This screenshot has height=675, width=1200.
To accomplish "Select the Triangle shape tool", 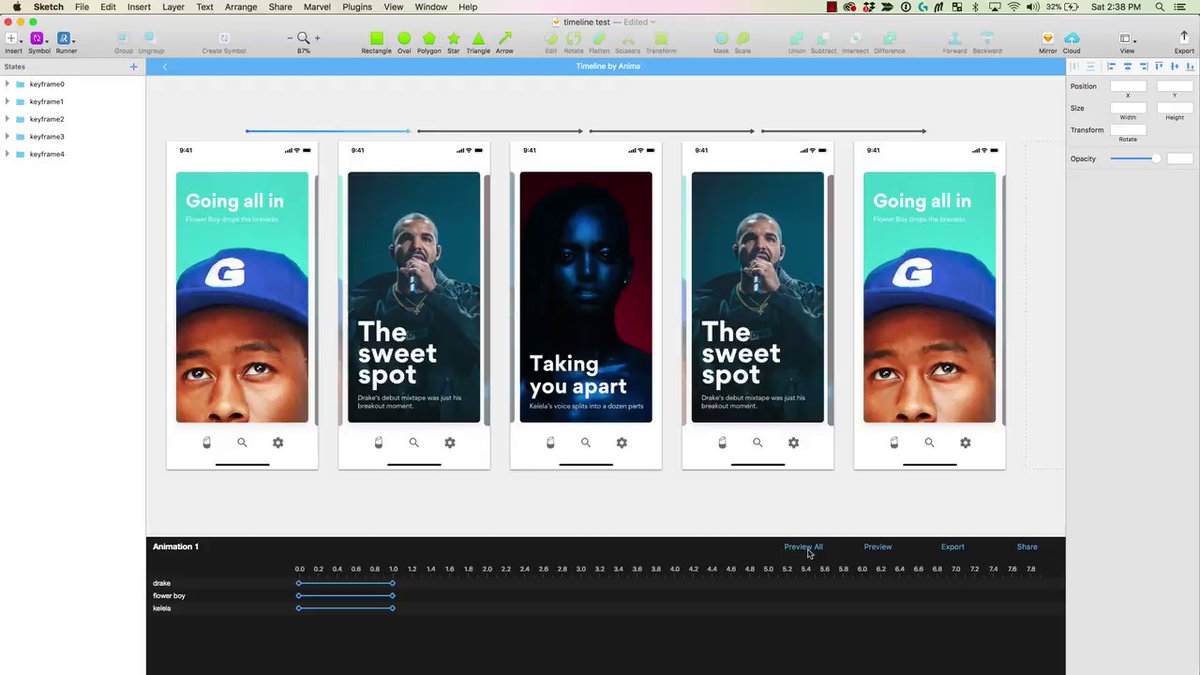I will tap(478, 39).
